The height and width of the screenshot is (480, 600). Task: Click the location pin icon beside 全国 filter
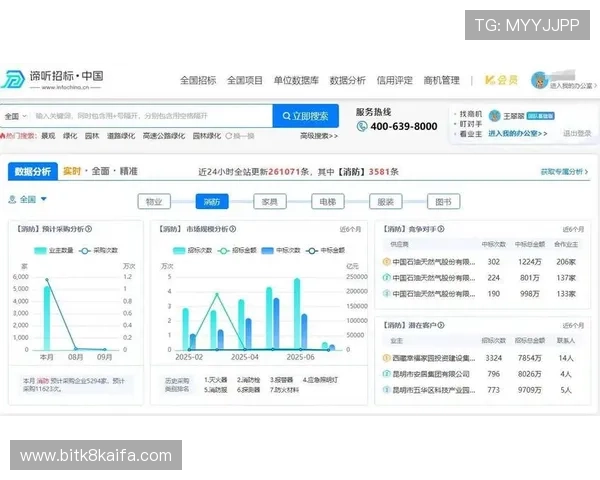click(12, 199)
